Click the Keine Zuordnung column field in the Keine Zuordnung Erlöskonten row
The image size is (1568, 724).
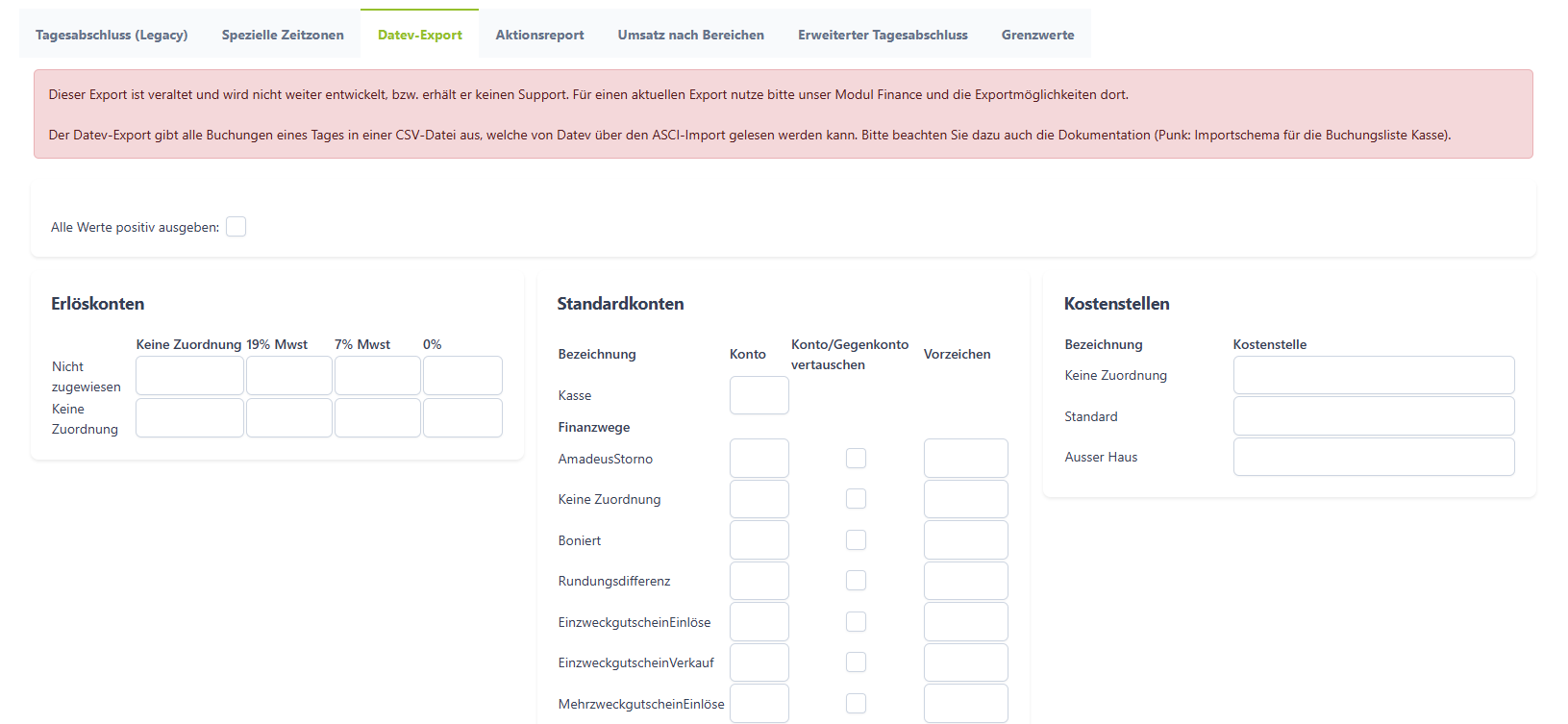click(189, 418)
